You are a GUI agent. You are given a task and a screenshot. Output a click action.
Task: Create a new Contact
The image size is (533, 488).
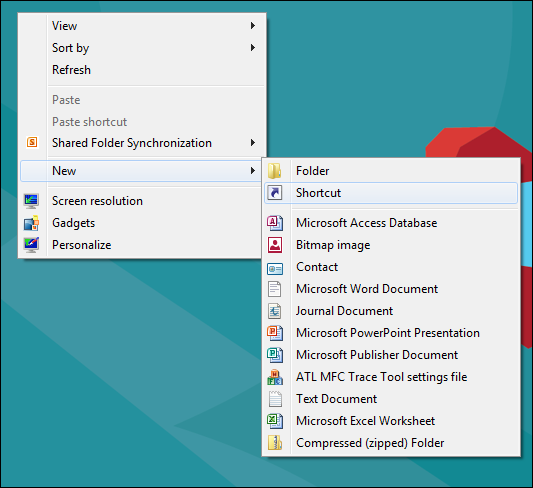point(391,267)
